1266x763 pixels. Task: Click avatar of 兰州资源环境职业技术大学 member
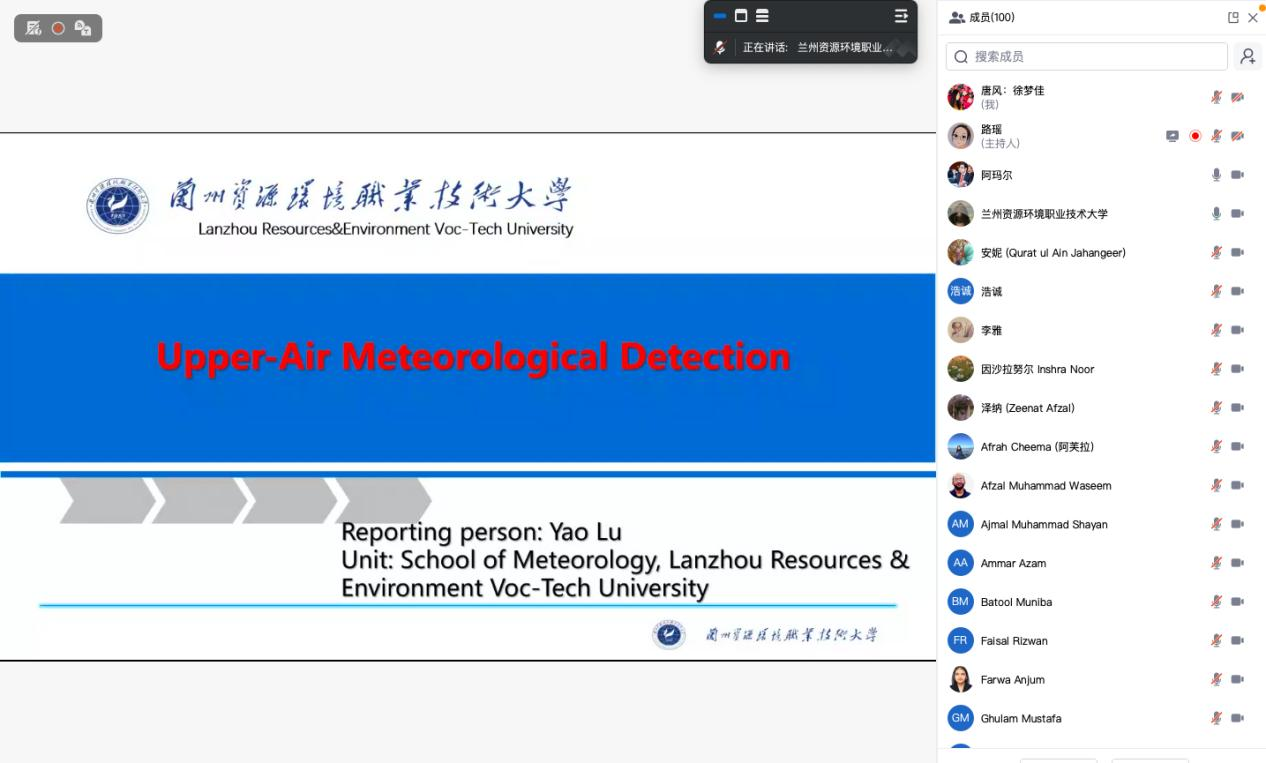(x=960, y=213)
